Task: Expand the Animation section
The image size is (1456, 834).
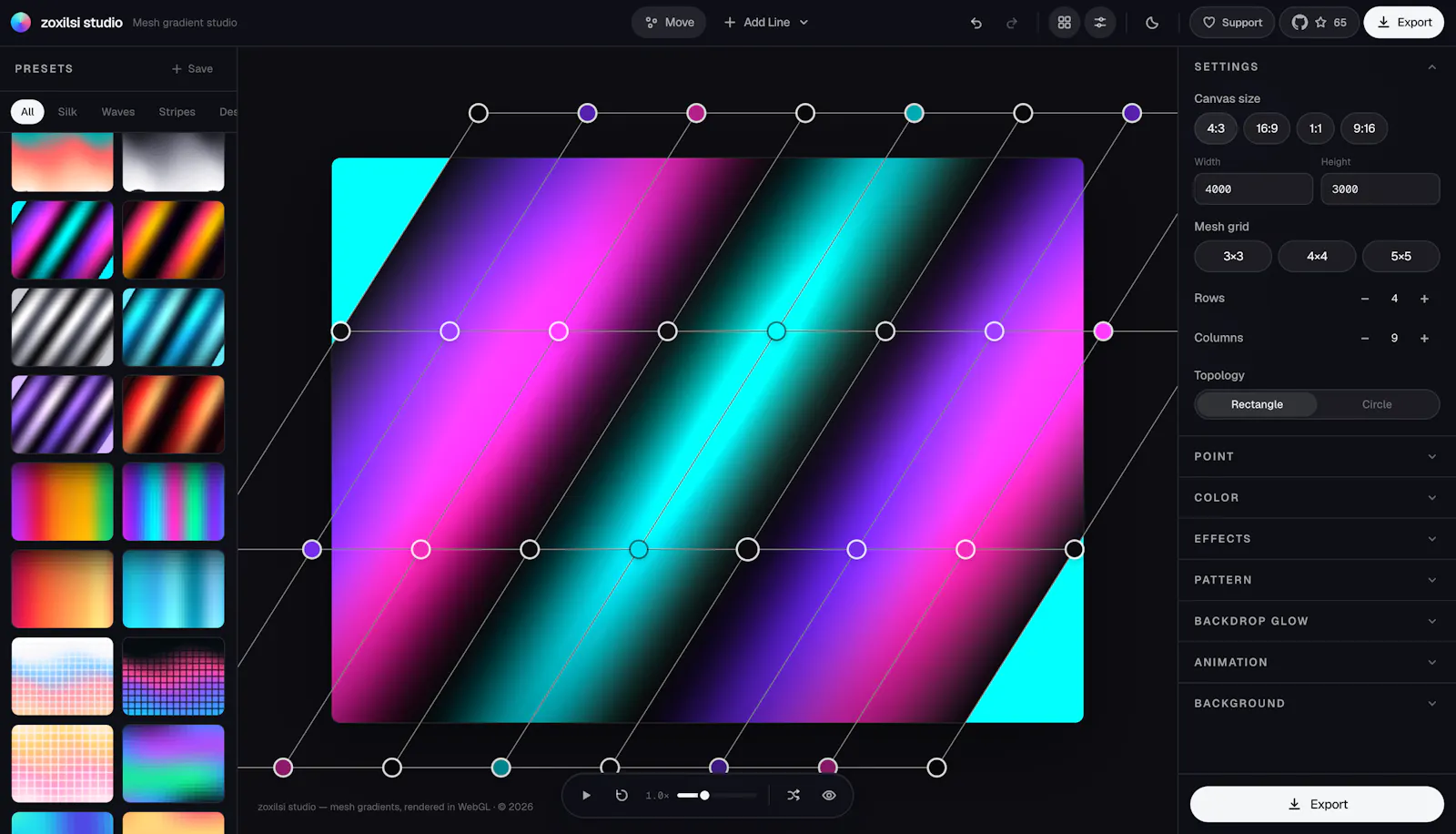Action: pyautogui.click(x=1316, y=662)
